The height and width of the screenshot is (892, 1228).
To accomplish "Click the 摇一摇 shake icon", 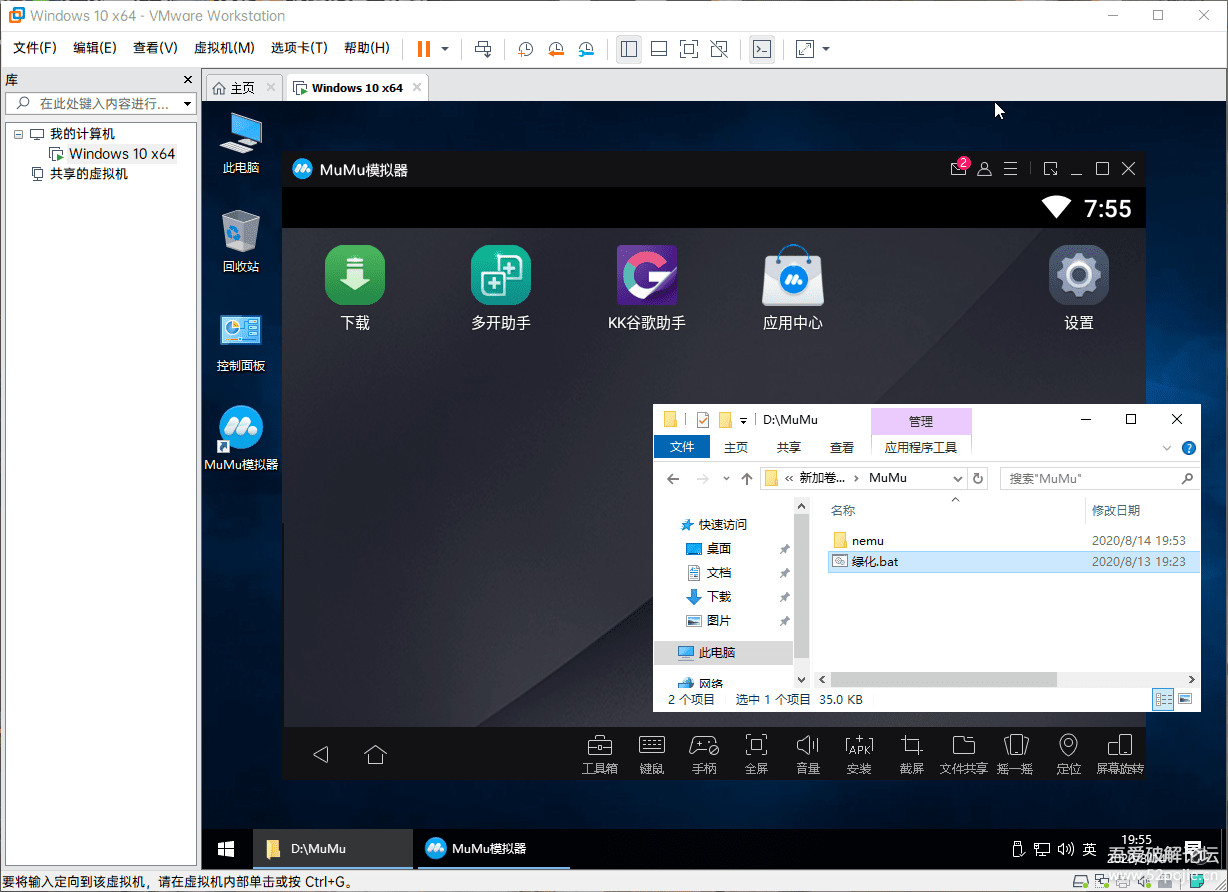I will click(x=1016, y=754).
